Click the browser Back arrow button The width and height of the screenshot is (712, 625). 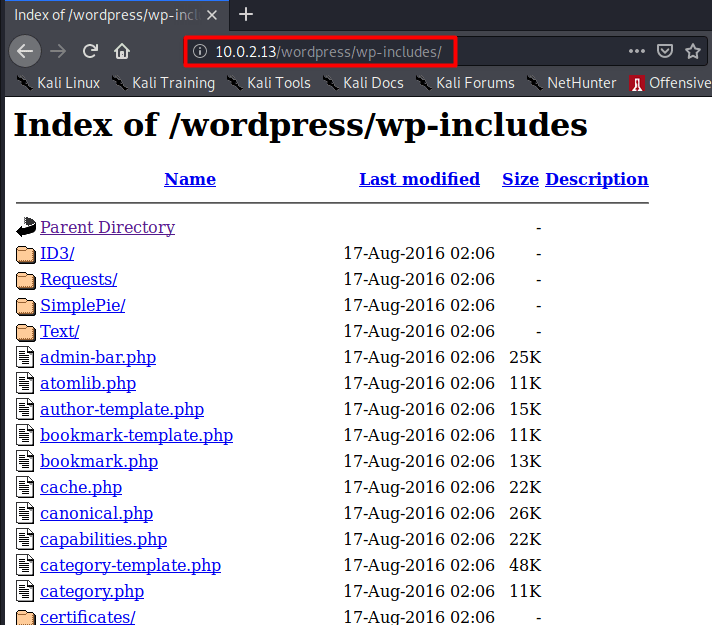coord(26,51)
